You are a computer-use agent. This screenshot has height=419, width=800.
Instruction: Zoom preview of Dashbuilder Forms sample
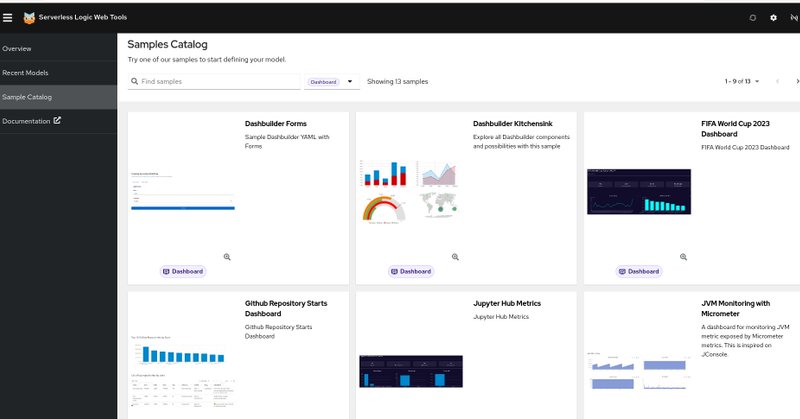(227, 257)
